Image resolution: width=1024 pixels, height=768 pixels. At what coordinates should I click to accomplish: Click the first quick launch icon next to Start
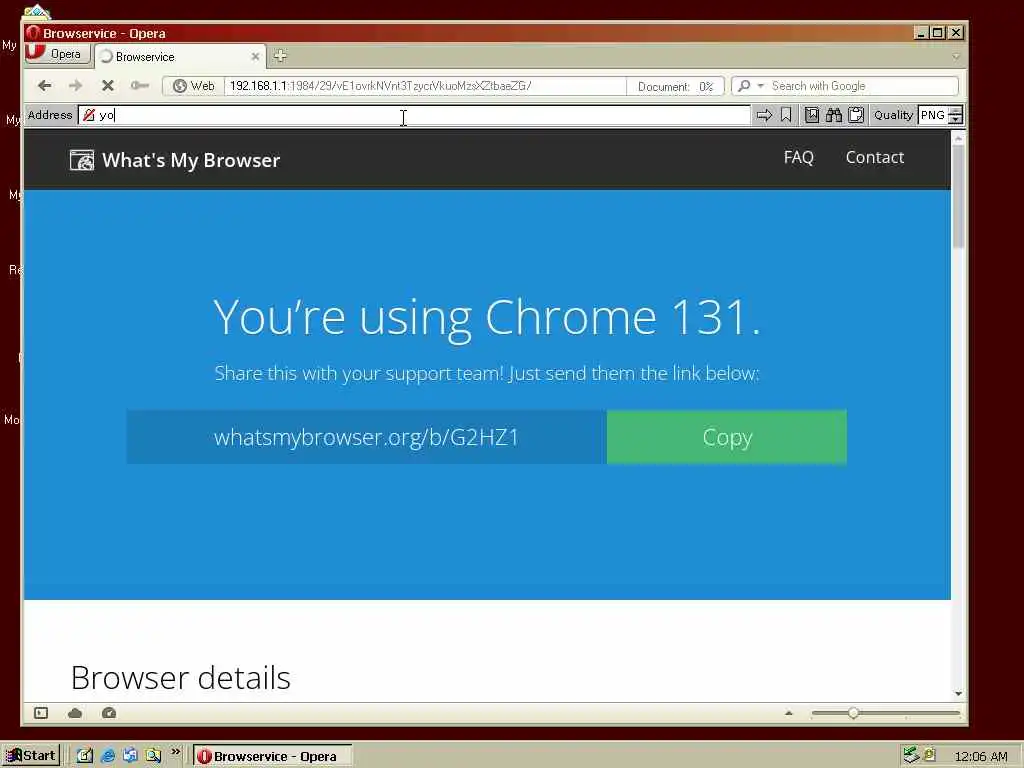[85, 756]
